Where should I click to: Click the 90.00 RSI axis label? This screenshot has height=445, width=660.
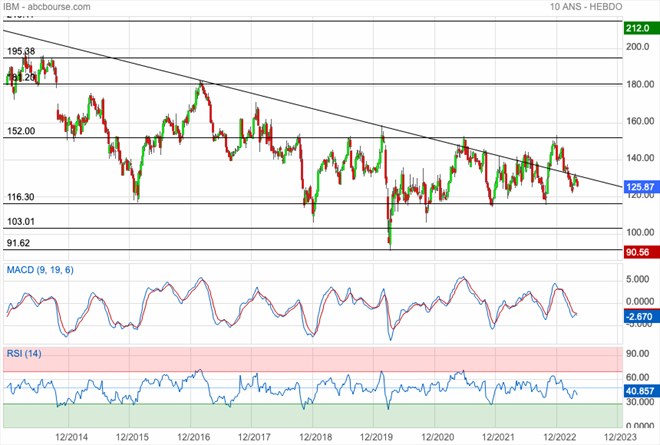pos(637,354)
